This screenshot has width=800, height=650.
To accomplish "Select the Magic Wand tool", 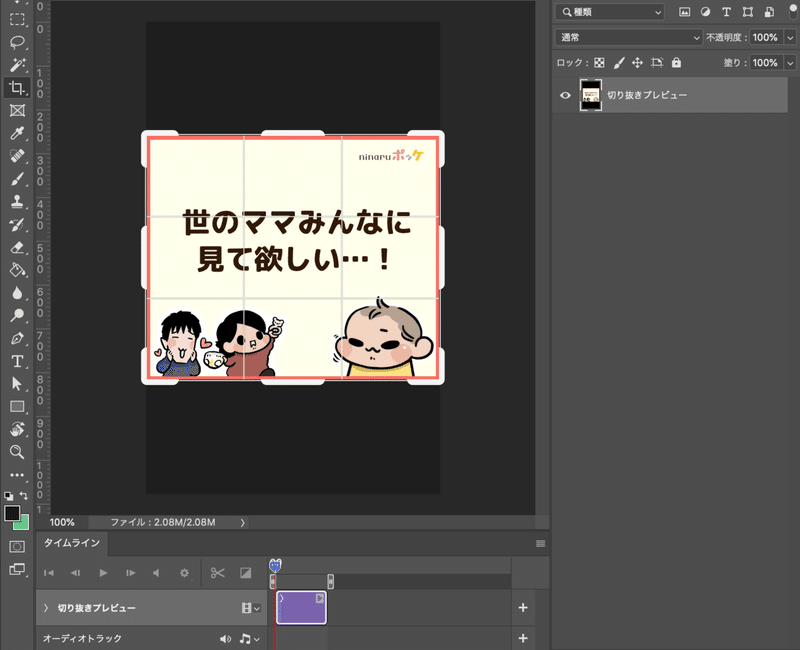I will [x=17, y=65].
